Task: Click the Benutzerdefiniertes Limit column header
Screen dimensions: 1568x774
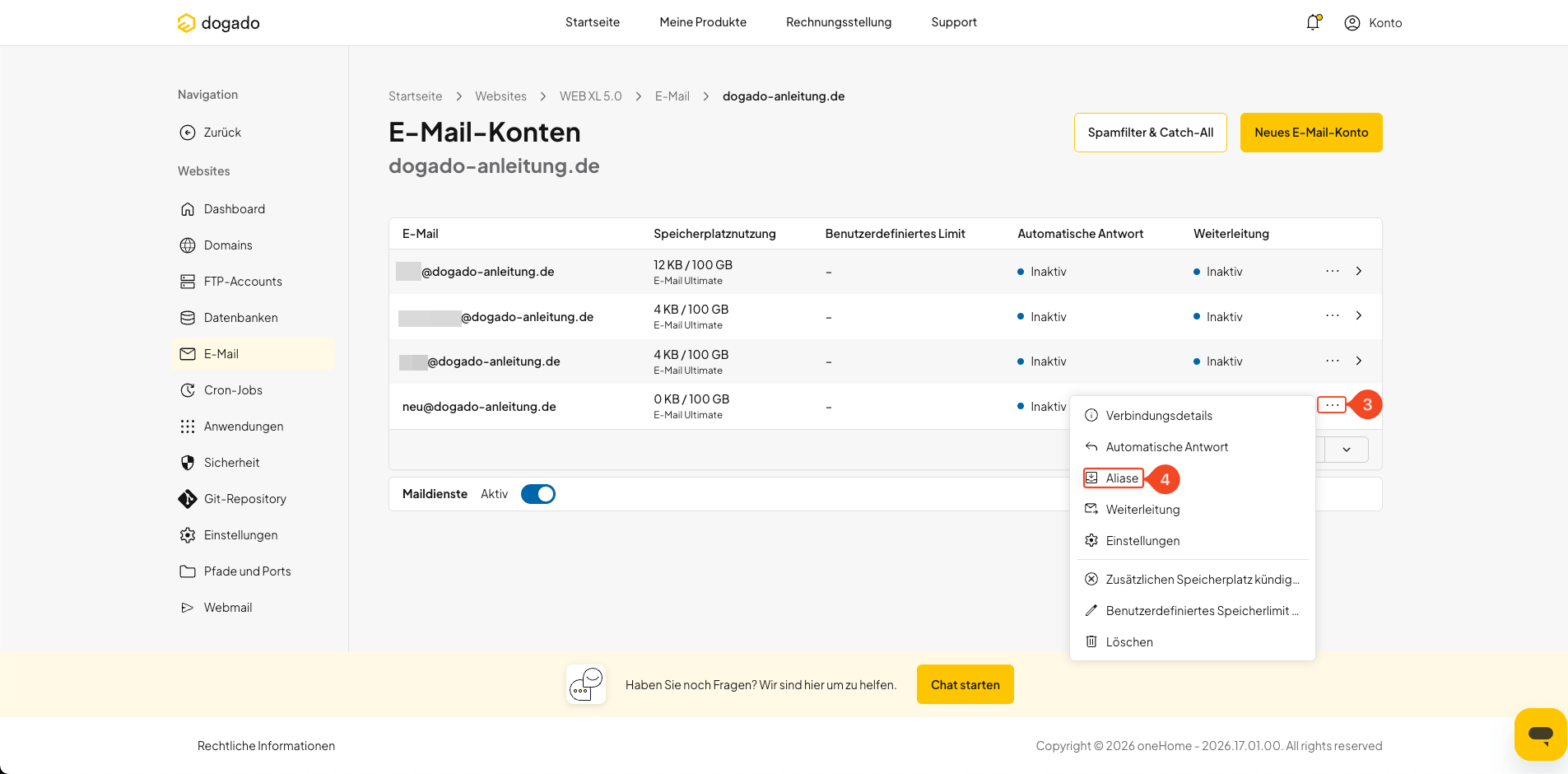Action: (895, 234)
